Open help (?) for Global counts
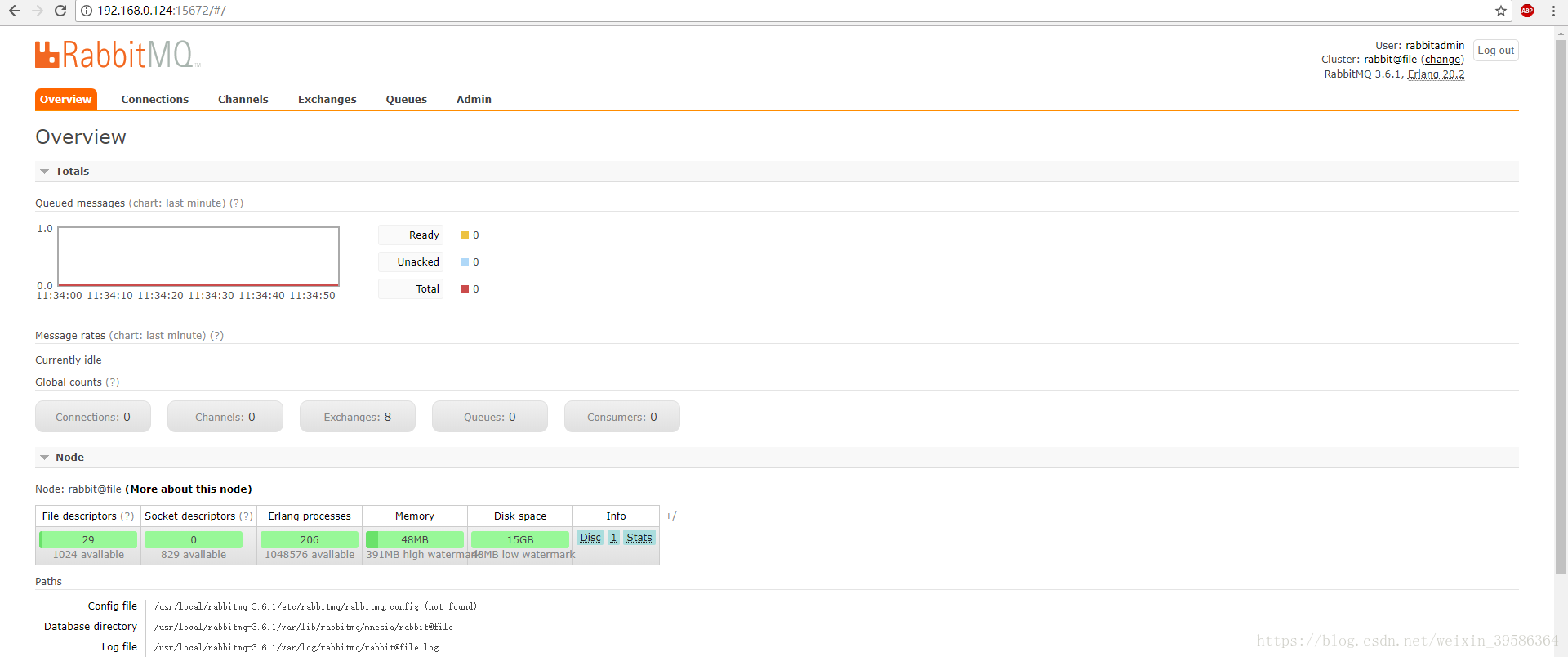 (112, 382)
